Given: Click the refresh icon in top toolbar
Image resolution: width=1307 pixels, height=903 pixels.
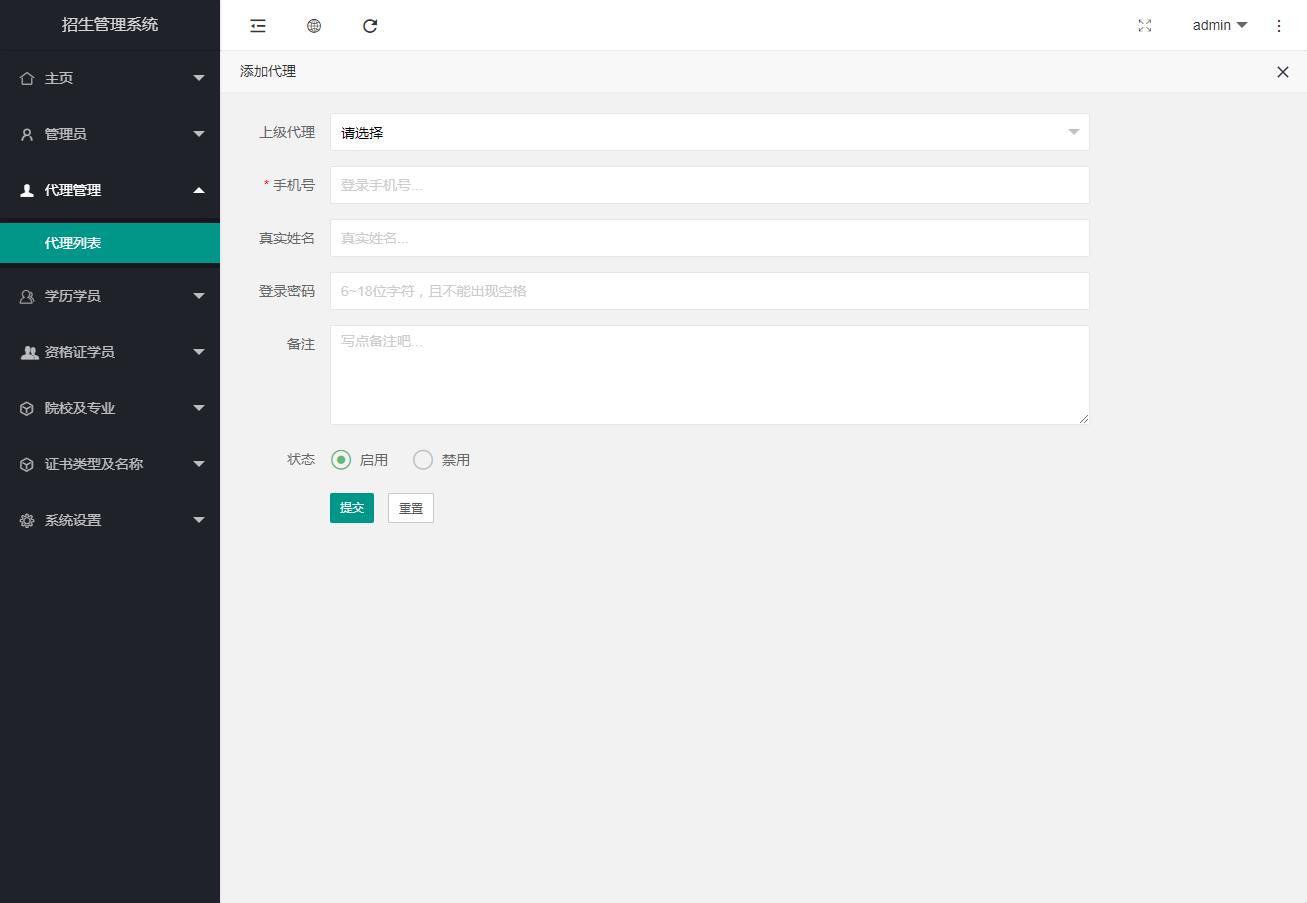Looking at the screenshot, I should [x=370, y=26].
